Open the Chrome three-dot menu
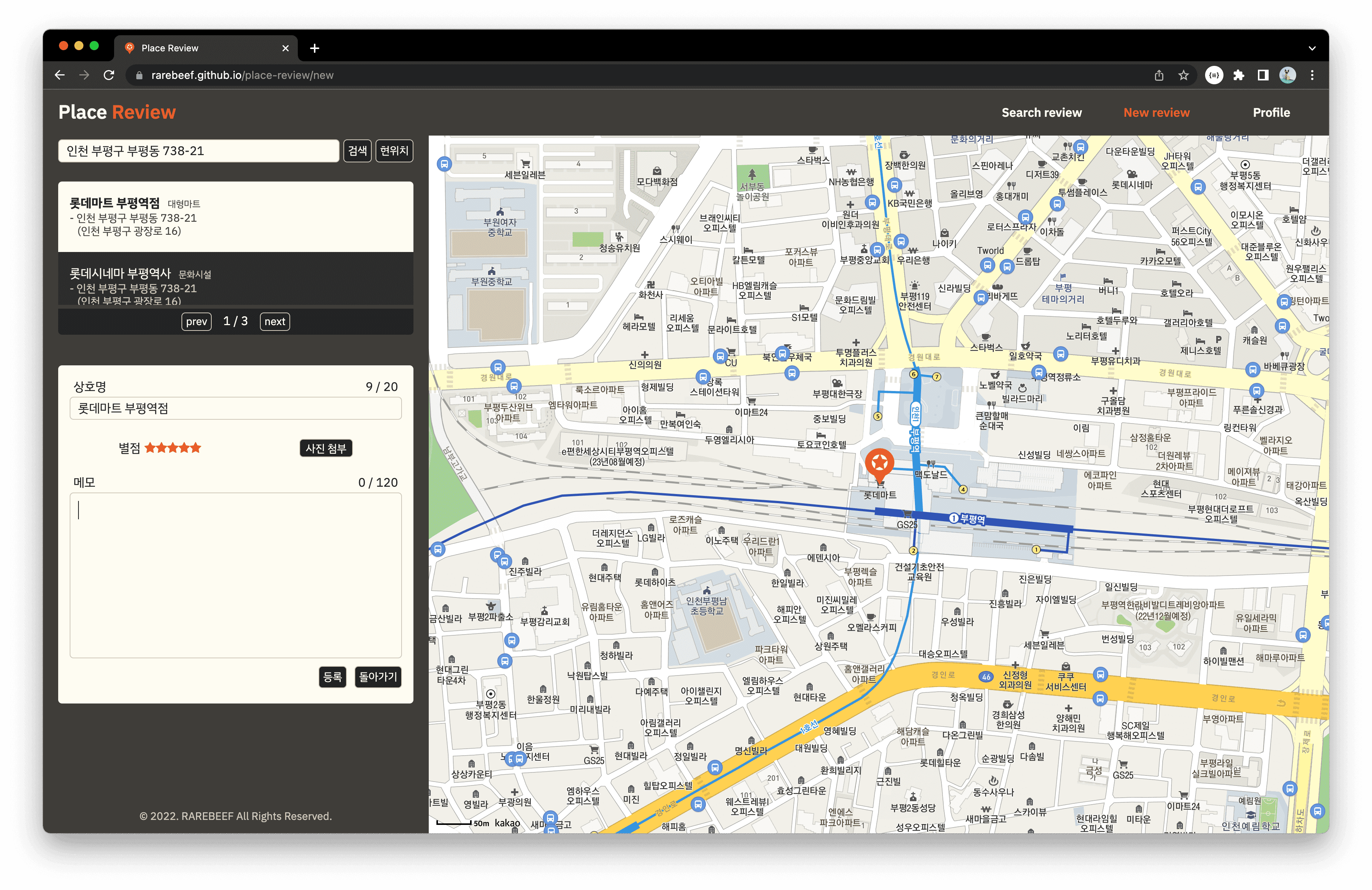 1313,75
